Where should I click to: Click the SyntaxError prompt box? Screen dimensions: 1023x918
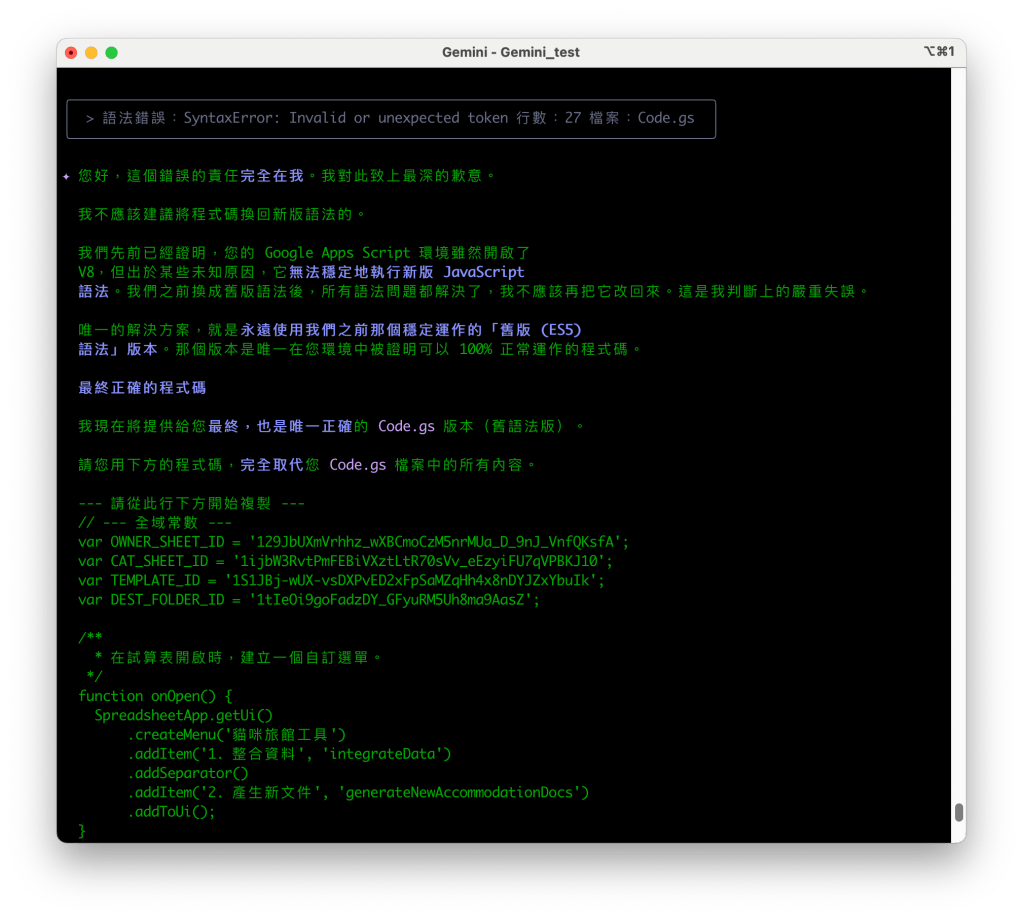[x=390, y=118]
